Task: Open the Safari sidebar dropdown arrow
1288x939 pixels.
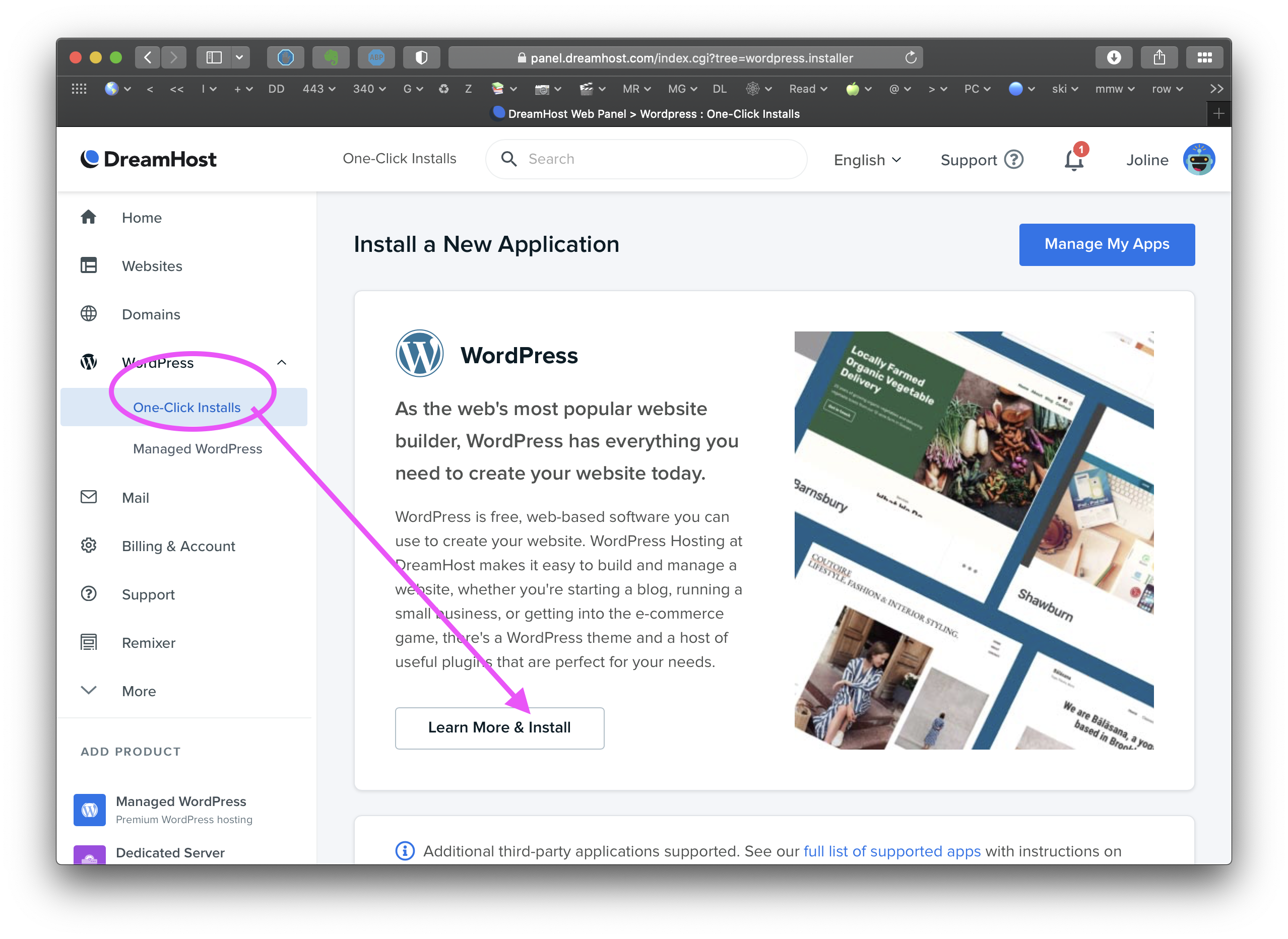Action: point(239,57)
